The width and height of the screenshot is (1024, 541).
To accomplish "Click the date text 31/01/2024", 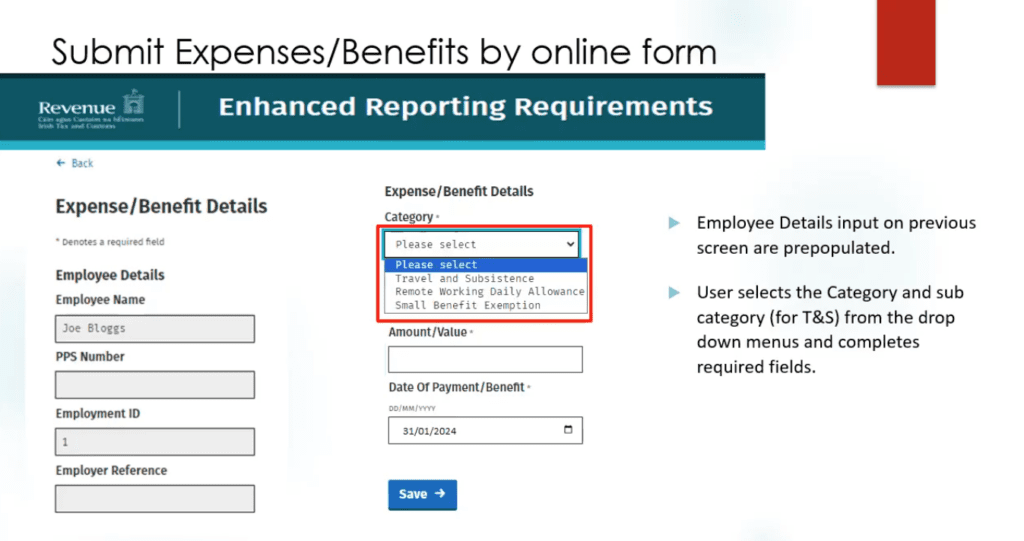I will pyautogui.click(x=429, y=431).
